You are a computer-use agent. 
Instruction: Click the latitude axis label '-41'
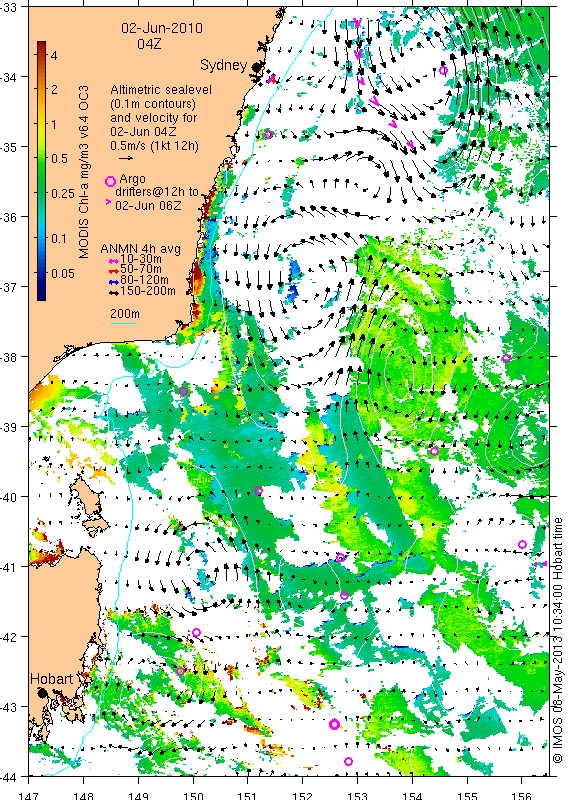(9, 567)
